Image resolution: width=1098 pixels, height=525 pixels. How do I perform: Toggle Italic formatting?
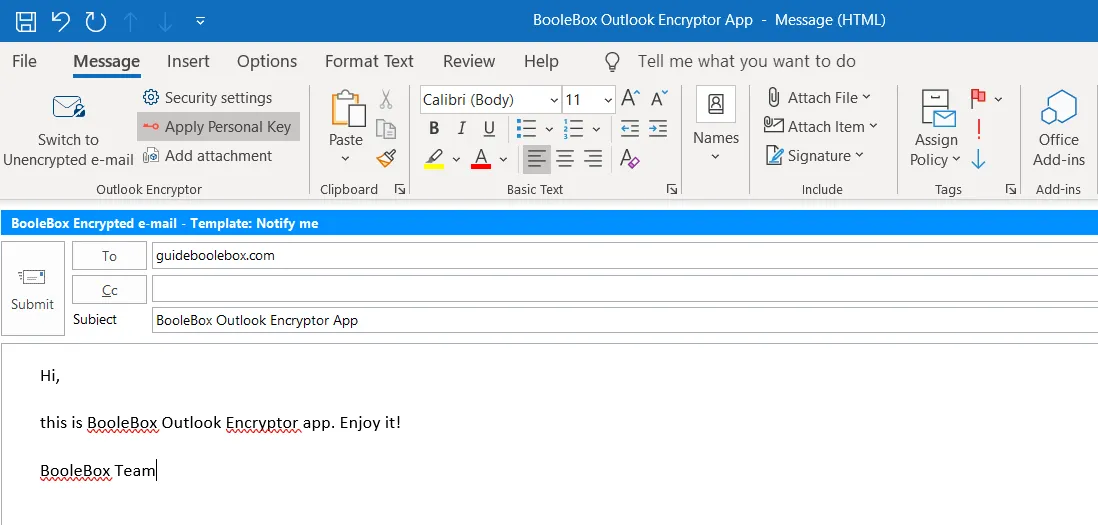pyautogui.click(x=461, y=129)
